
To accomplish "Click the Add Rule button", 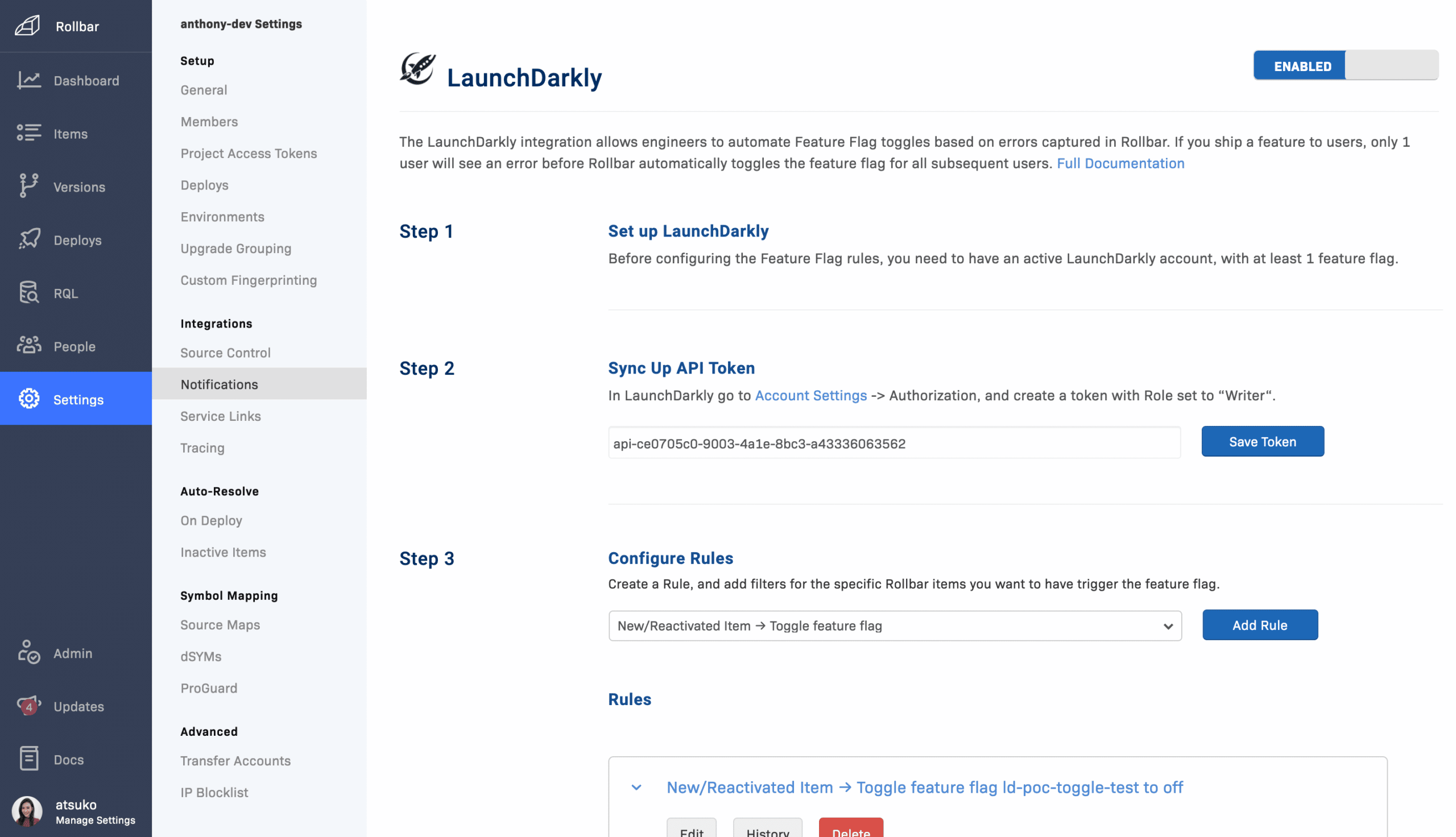I will tap(1260, 624).
